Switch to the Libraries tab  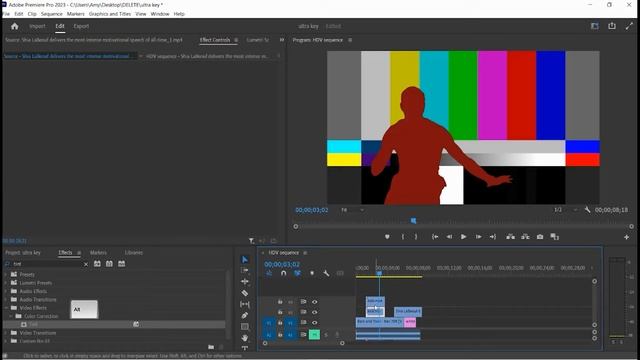[134, 253]
